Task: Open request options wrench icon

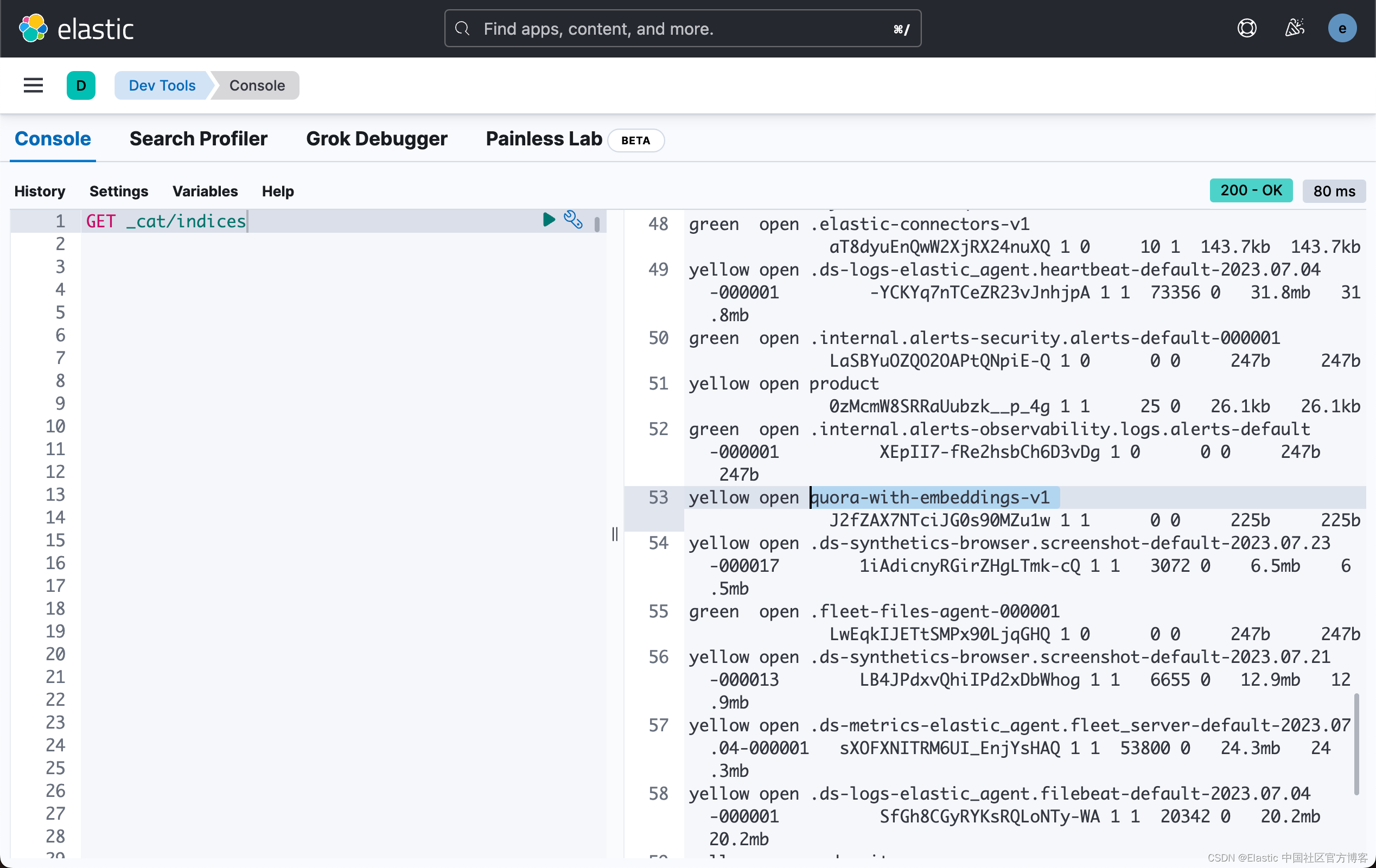Action: tap(572, 219)
